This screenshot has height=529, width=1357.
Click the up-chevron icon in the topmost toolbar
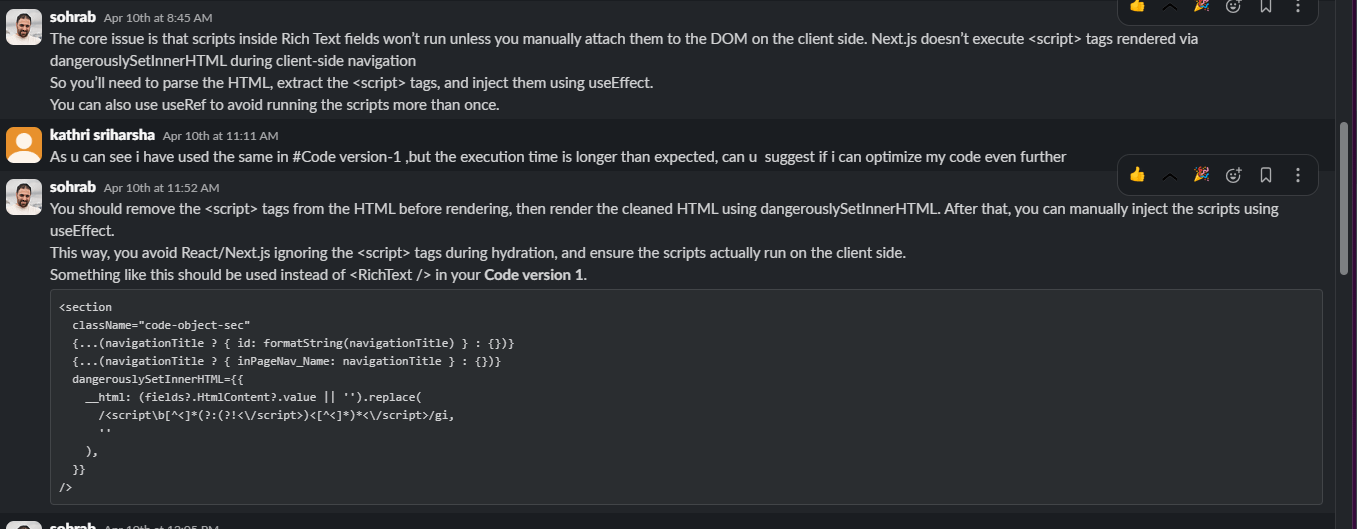[1169, 6]
